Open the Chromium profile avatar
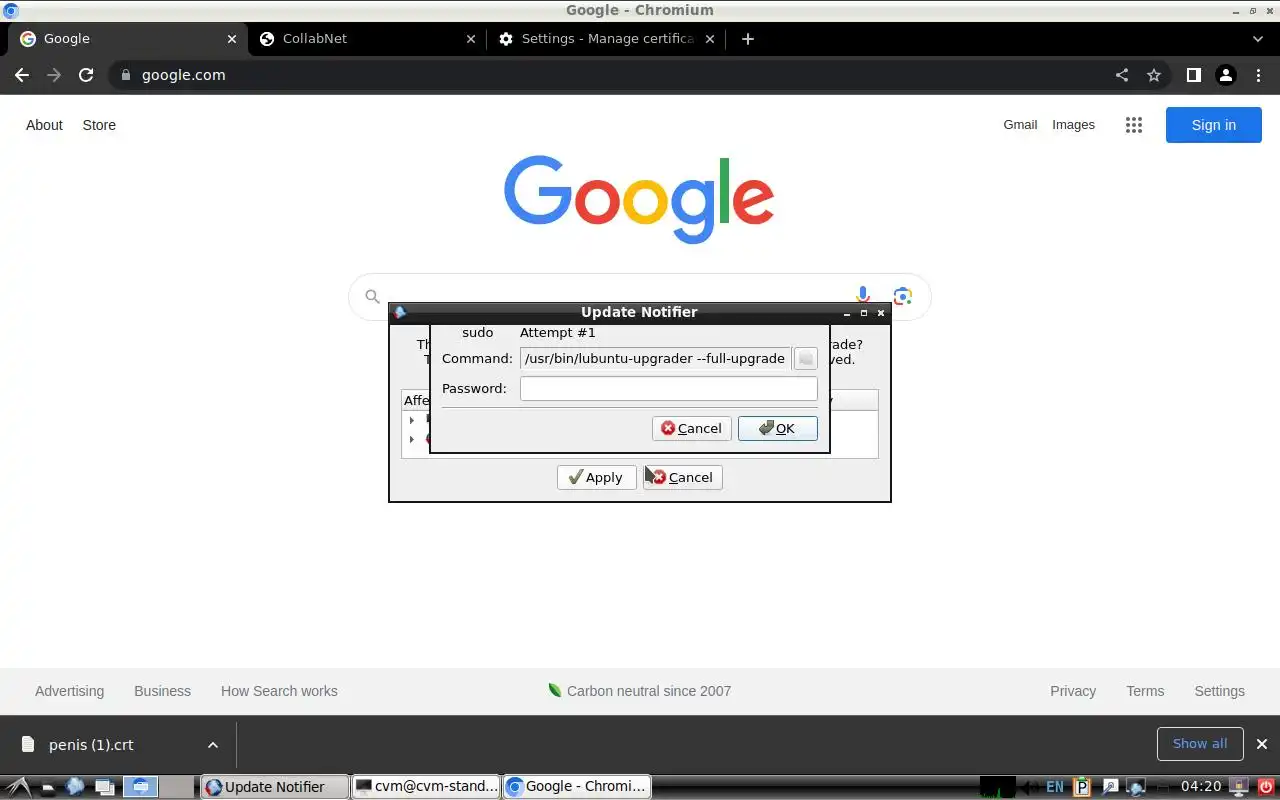Image resolution: width=1280 pixels, height=800 pixels. pyautogui.click(x=1225, y=75)
